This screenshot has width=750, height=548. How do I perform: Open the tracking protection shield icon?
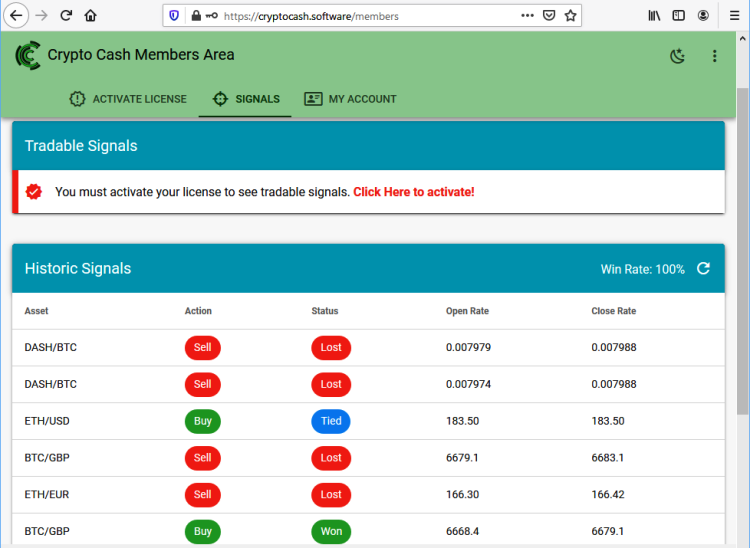pyautogui.click(x=174, y=16)
